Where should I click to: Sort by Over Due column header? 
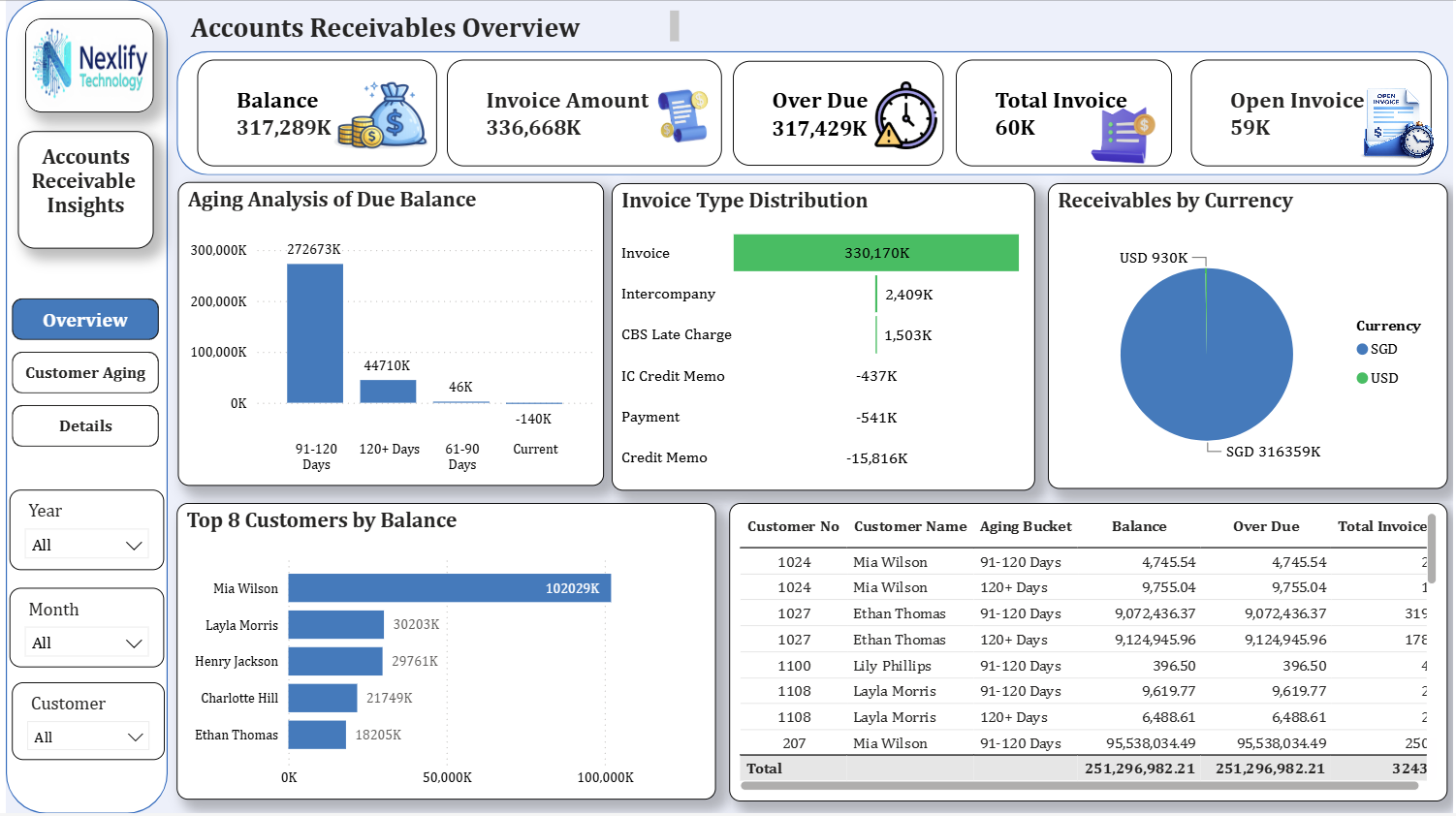(x=1266, y=526)
